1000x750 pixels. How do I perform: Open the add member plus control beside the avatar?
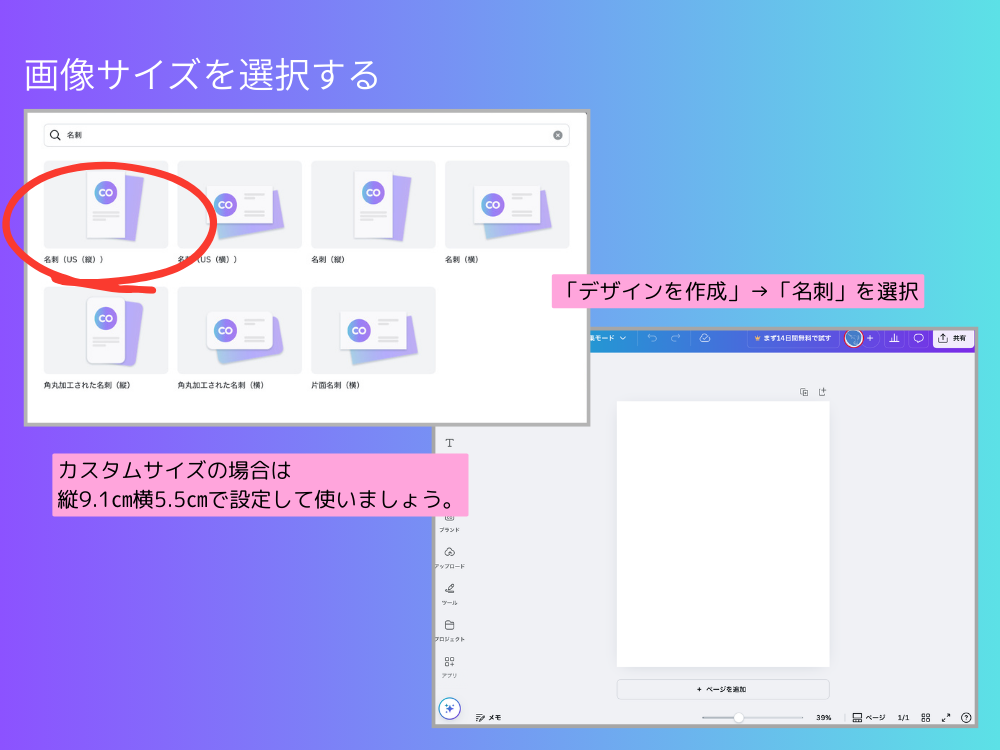[872, 339]
